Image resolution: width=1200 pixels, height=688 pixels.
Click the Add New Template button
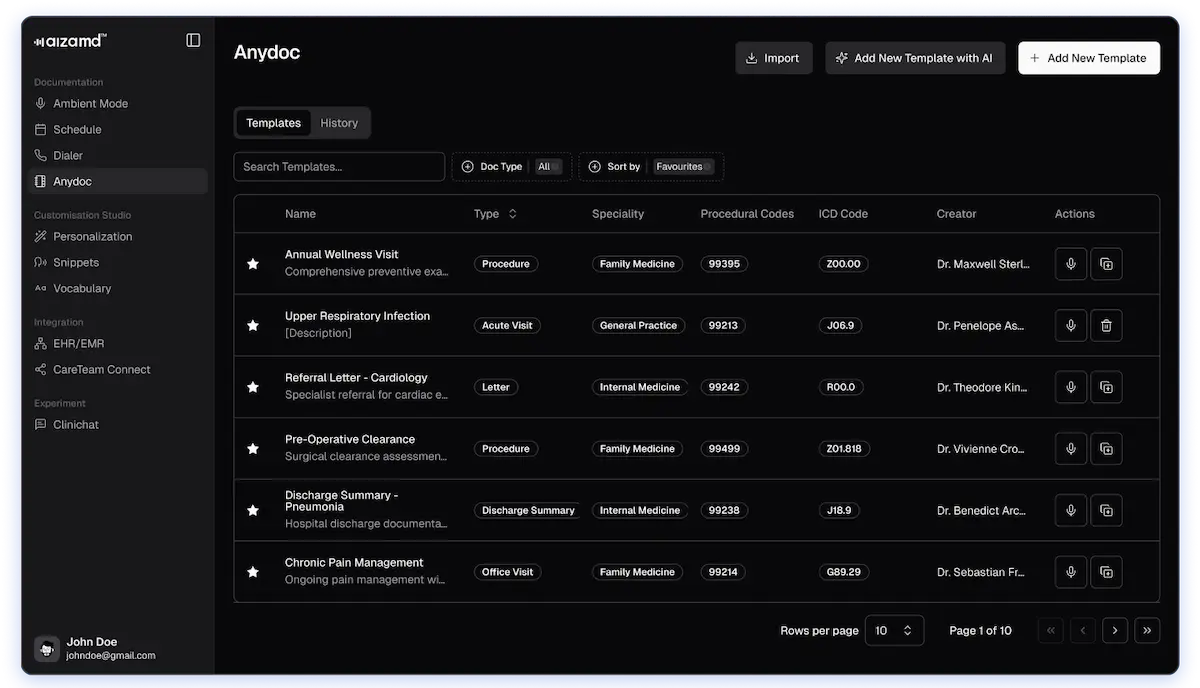1089,58
